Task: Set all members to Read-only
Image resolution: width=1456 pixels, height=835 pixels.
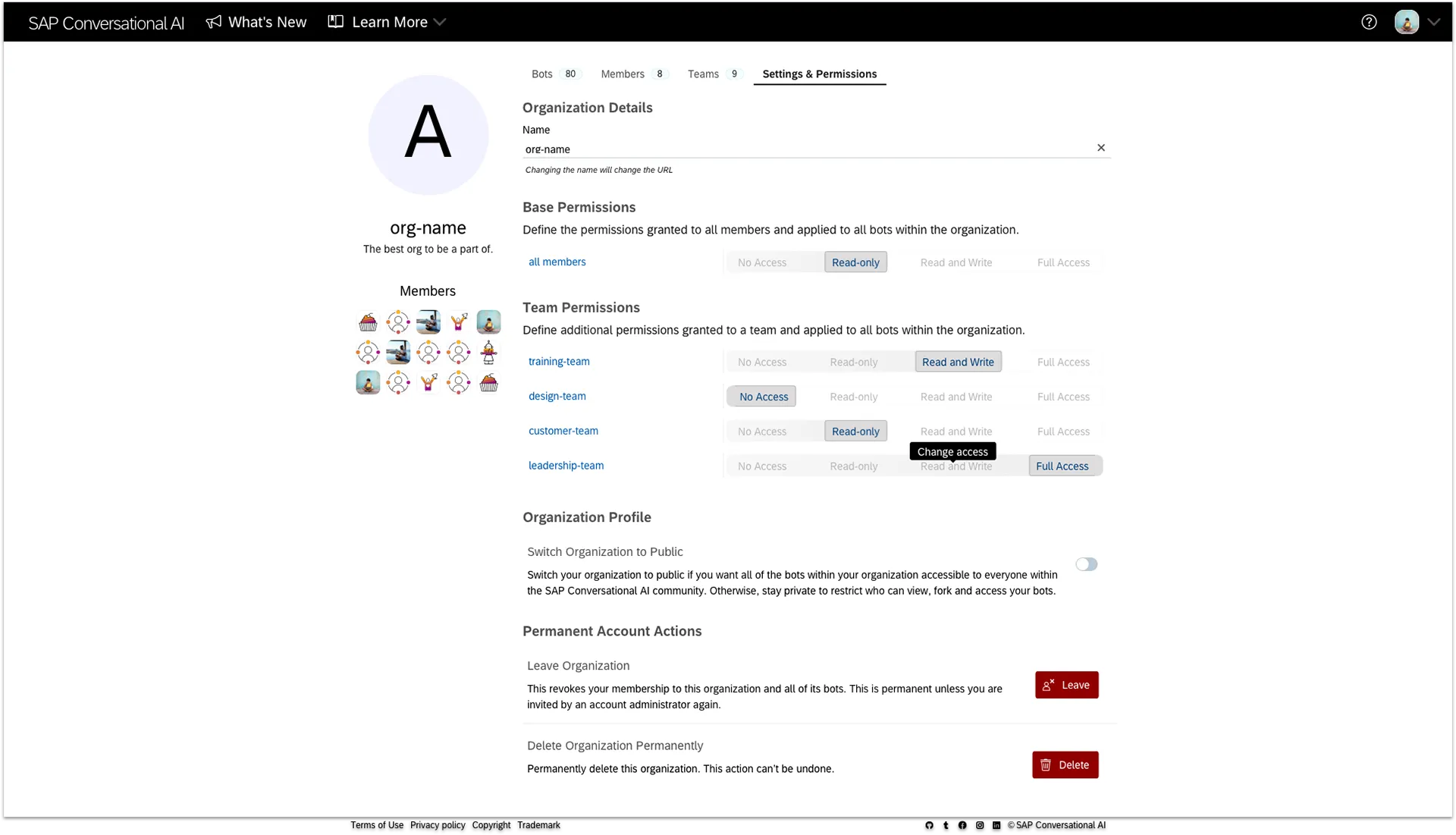Action: click(855, 262)
